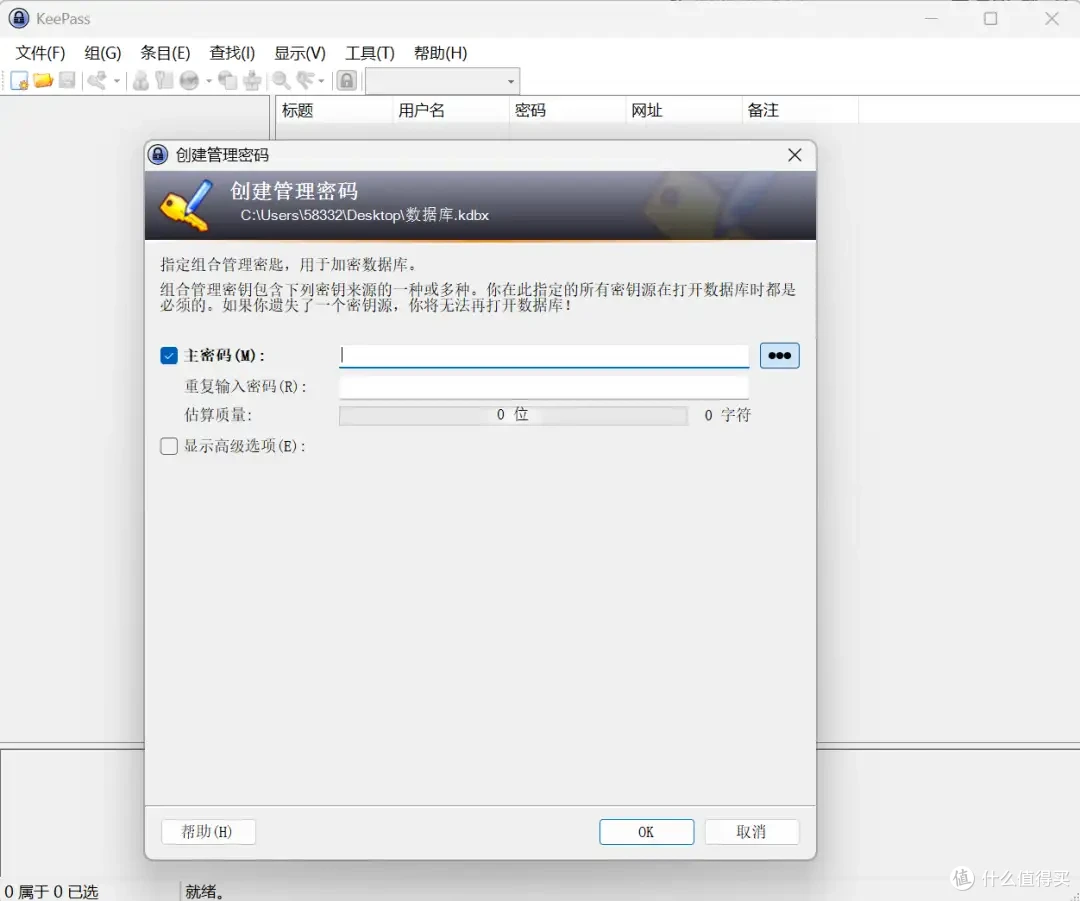Click the 就绪。 status text
This screenshot has height=901, width=1080.
[205, 891]
